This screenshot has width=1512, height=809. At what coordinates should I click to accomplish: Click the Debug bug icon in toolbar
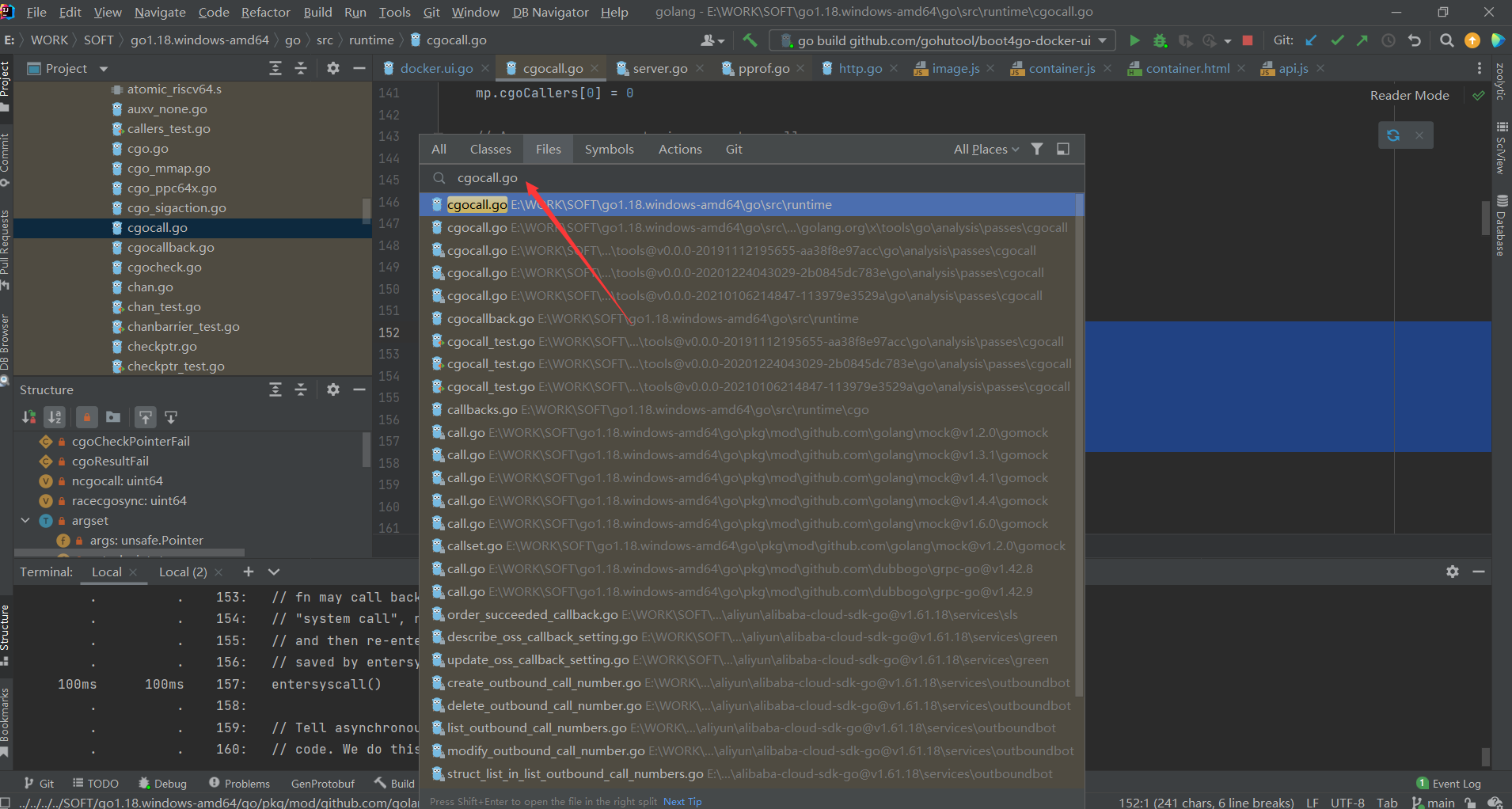tap(1160, 40)
